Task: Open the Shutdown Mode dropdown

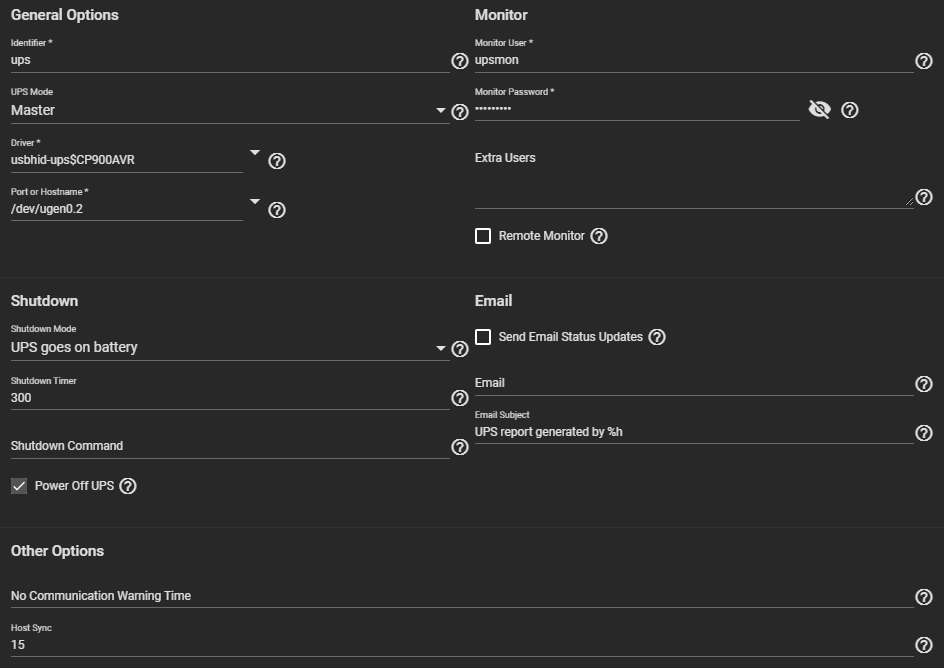Action: pyautogui.click(x=441, y=348)
